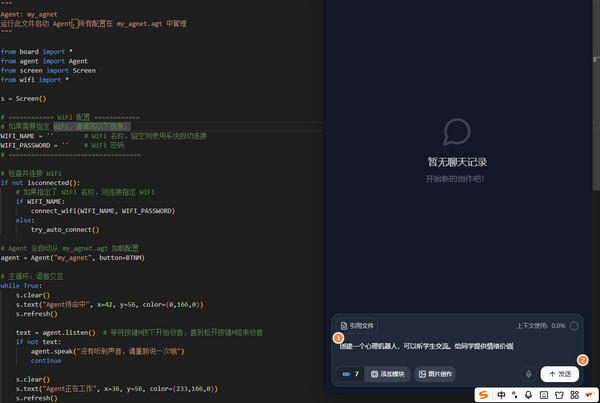Click the chat bubble empty-state icon
The width and height of the screenshot is (600, 403).
click(457, 132)
